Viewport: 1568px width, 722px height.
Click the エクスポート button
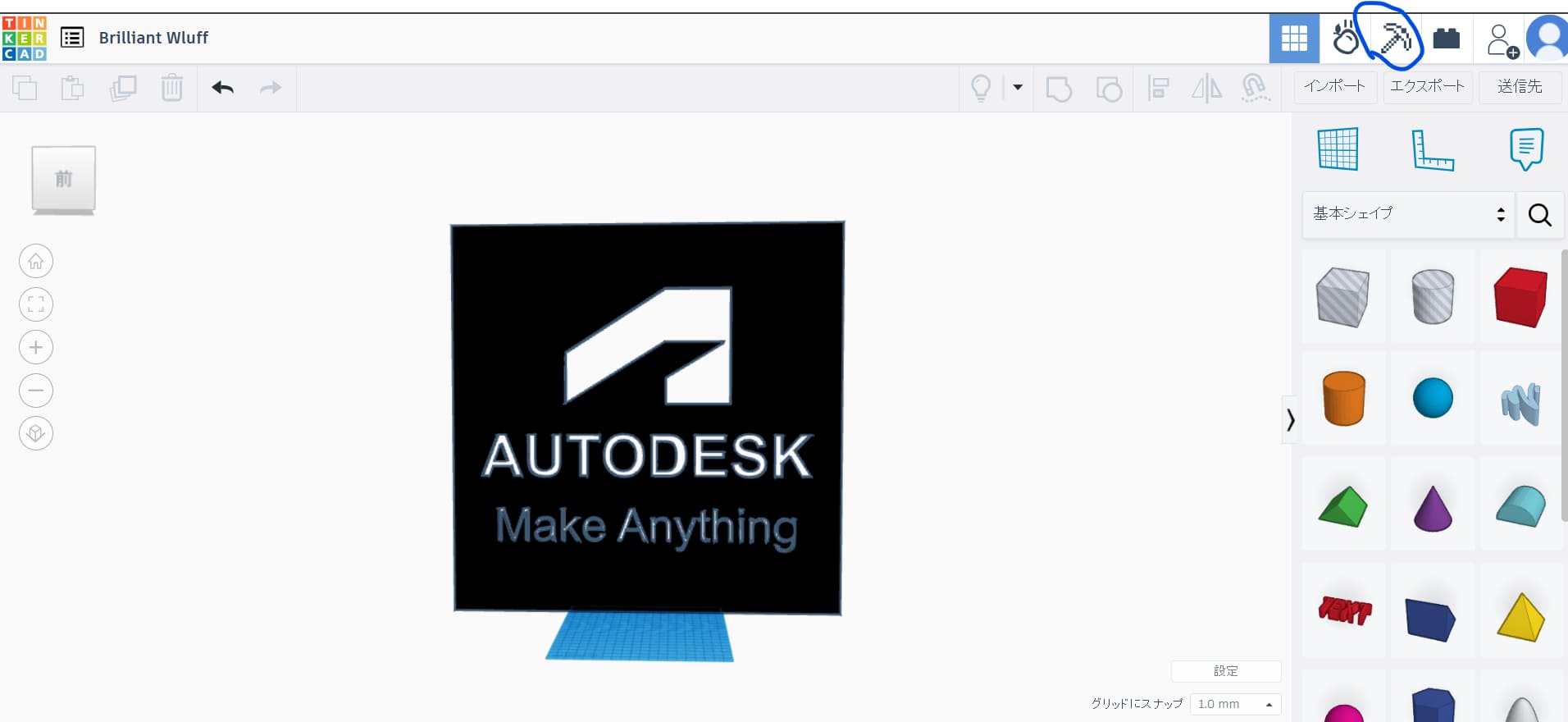point(1427,86)
